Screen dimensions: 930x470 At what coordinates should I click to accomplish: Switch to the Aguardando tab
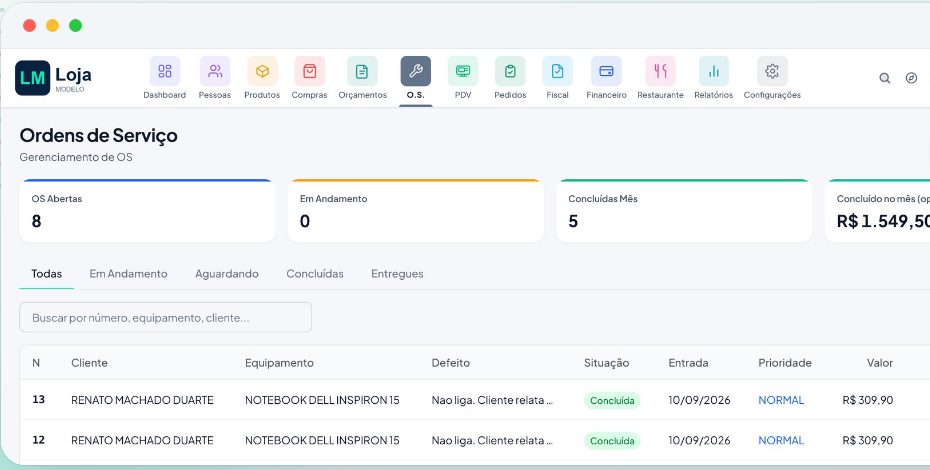pos(227,274)
